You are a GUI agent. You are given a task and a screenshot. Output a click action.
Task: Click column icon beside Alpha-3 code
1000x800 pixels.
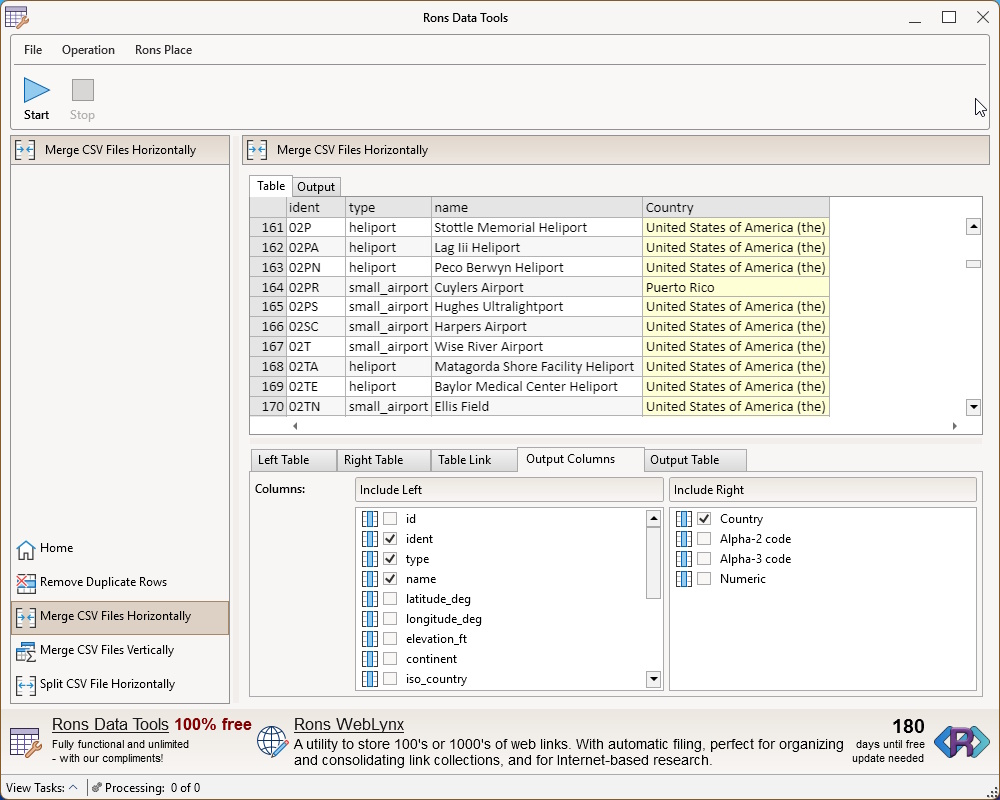pyautogui.click(x=684, y=559)
